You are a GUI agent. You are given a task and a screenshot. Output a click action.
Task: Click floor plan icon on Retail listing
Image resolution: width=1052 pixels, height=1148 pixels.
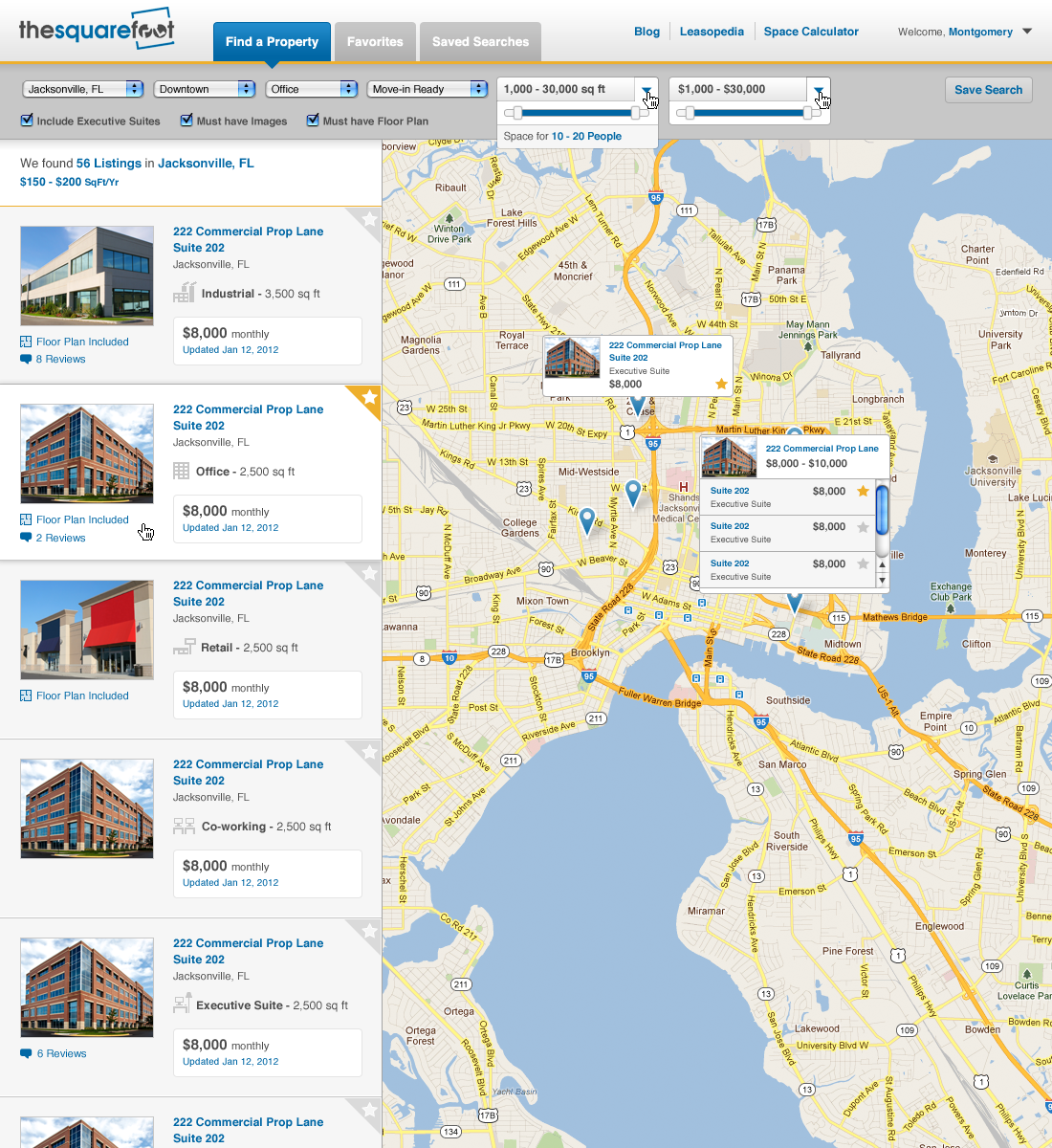[26, 695]
